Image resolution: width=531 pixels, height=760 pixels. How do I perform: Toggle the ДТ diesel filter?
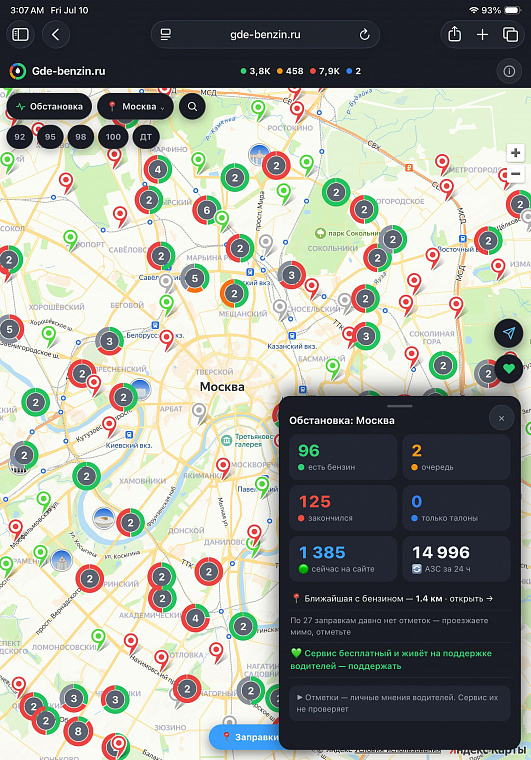pos(146,137)
